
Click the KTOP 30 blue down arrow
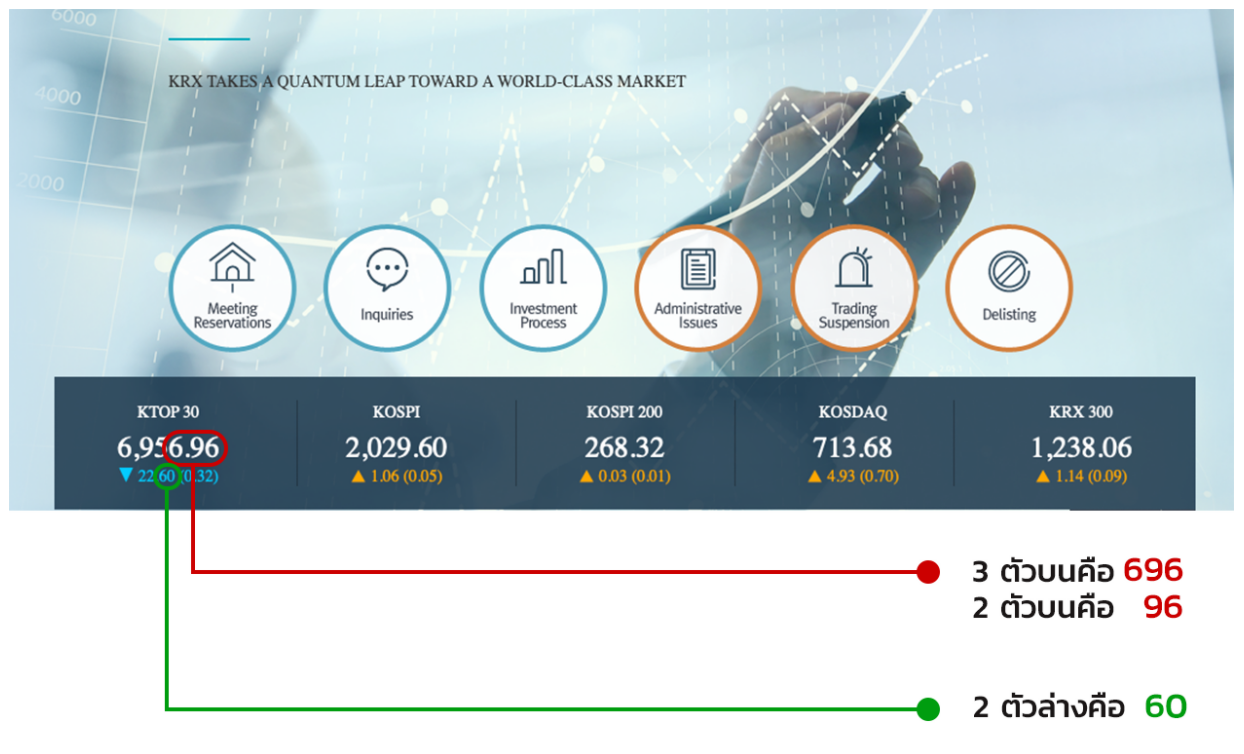(125, 475)
